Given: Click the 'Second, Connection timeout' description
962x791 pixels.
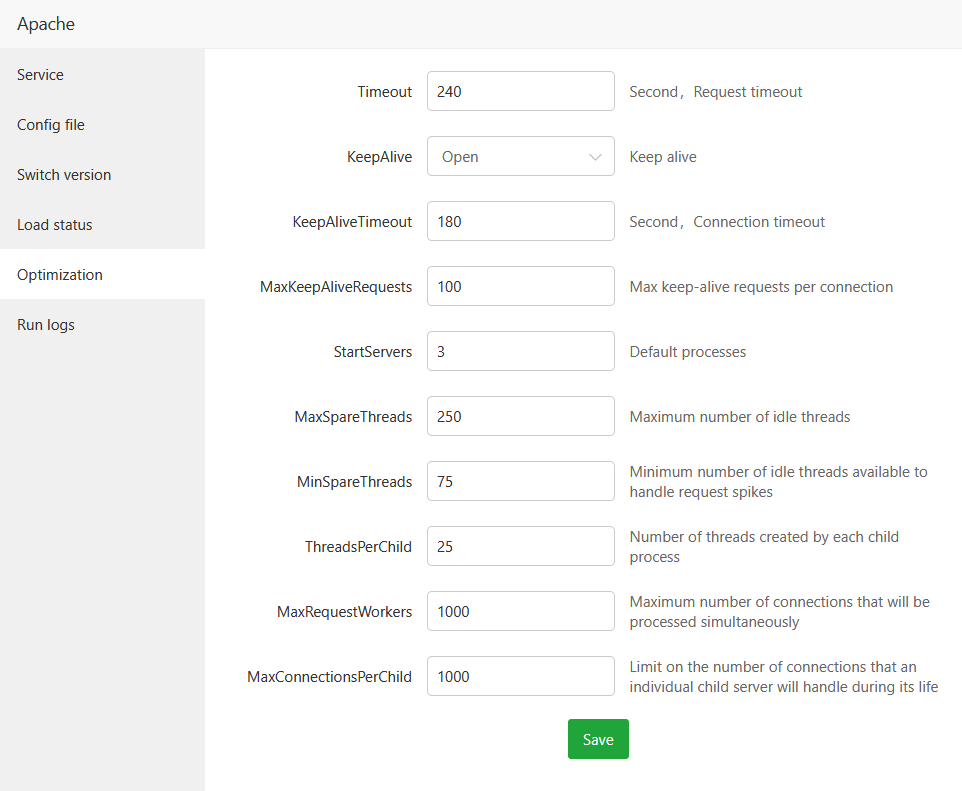Looking at the screenshot, I should click(727, 222).
